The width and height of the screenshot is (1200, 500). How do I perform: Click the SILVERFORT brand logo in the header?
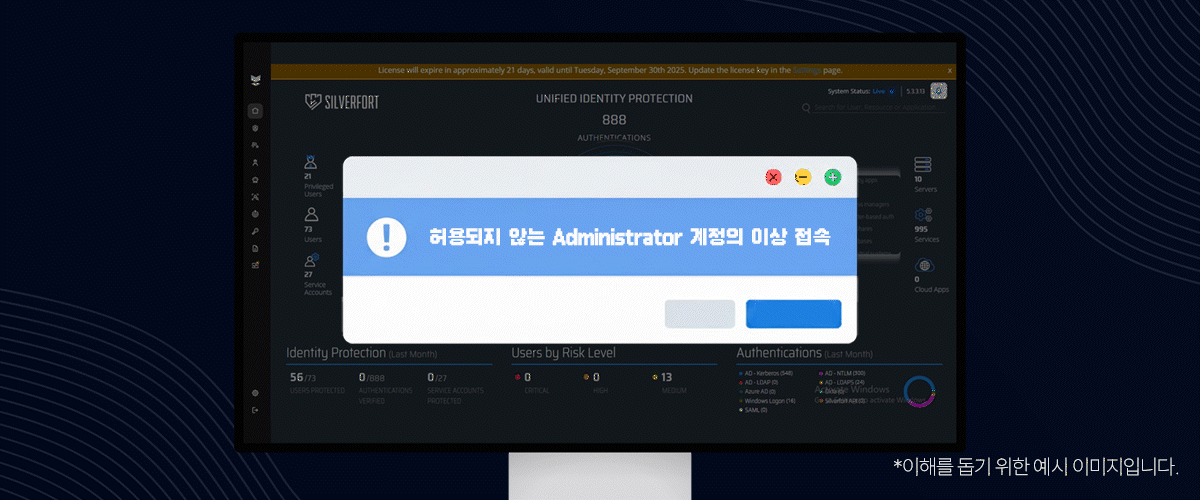pyautogui.click(x=341, y=101)
